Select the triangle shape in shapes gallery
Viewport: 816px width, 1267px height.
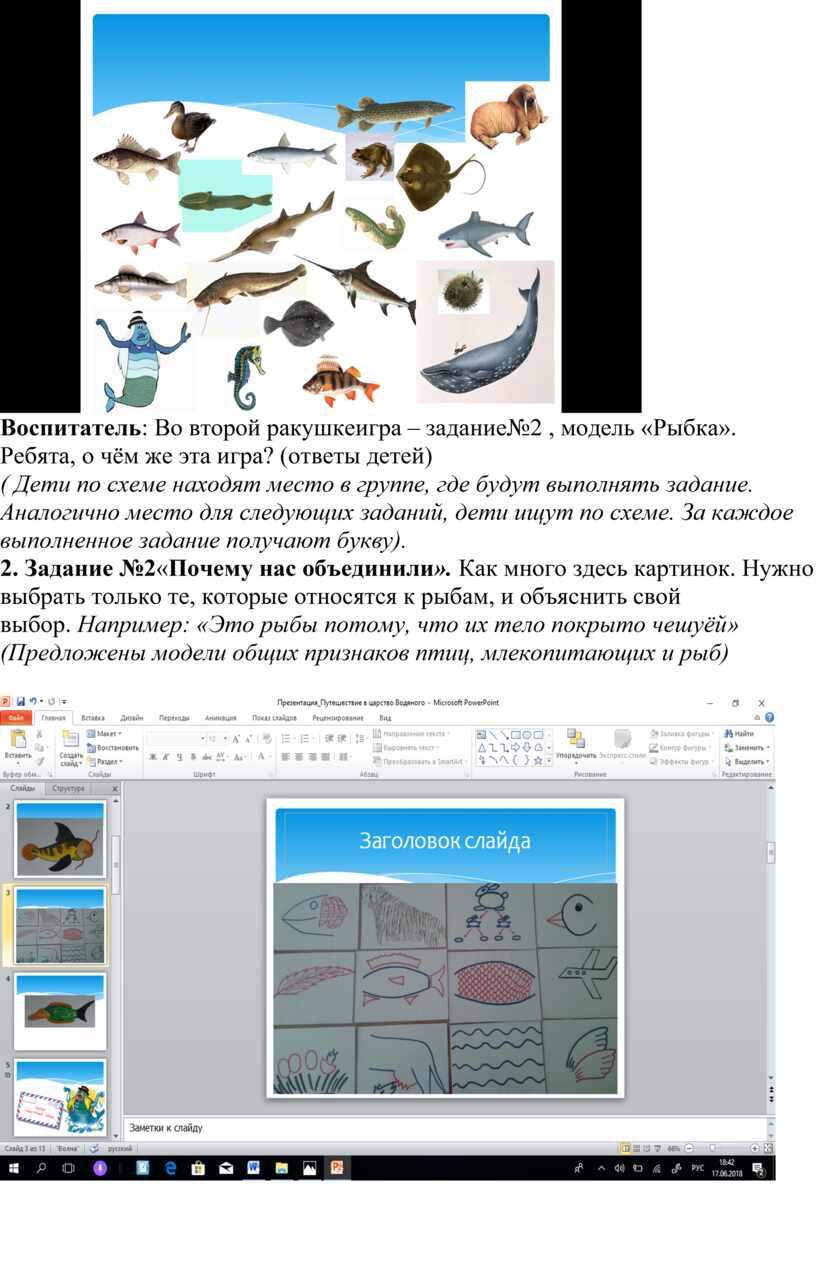coord(482,747)
